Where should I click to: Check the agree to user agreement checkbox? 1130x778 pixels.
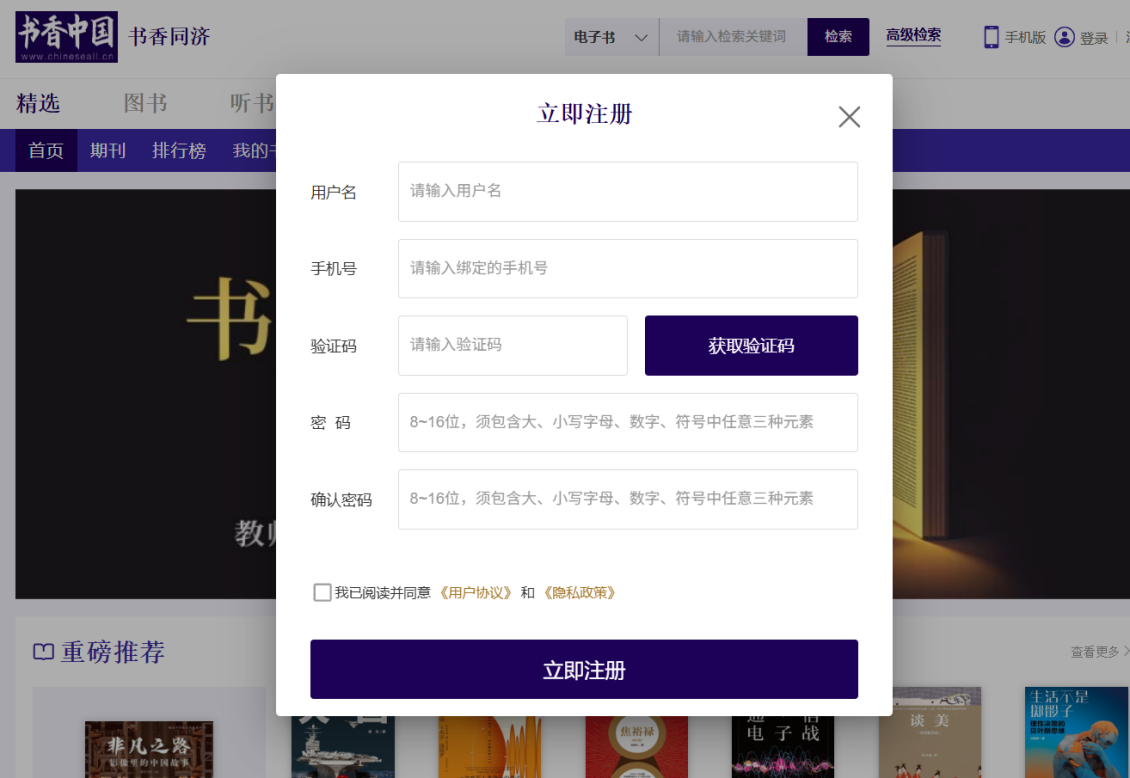(x=322, y=593)
